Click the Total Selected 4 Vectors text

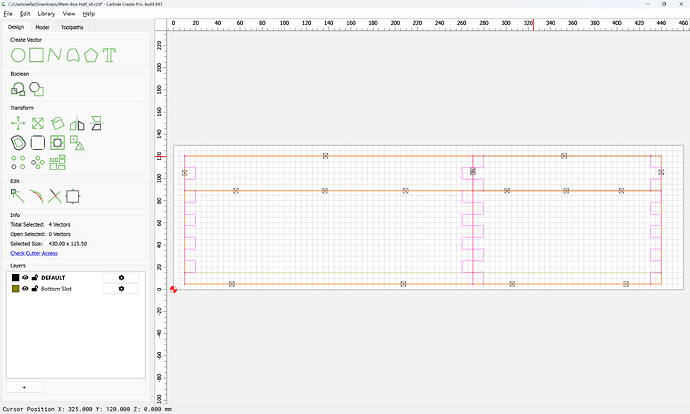pyautogui.click(x=40, y=224)
